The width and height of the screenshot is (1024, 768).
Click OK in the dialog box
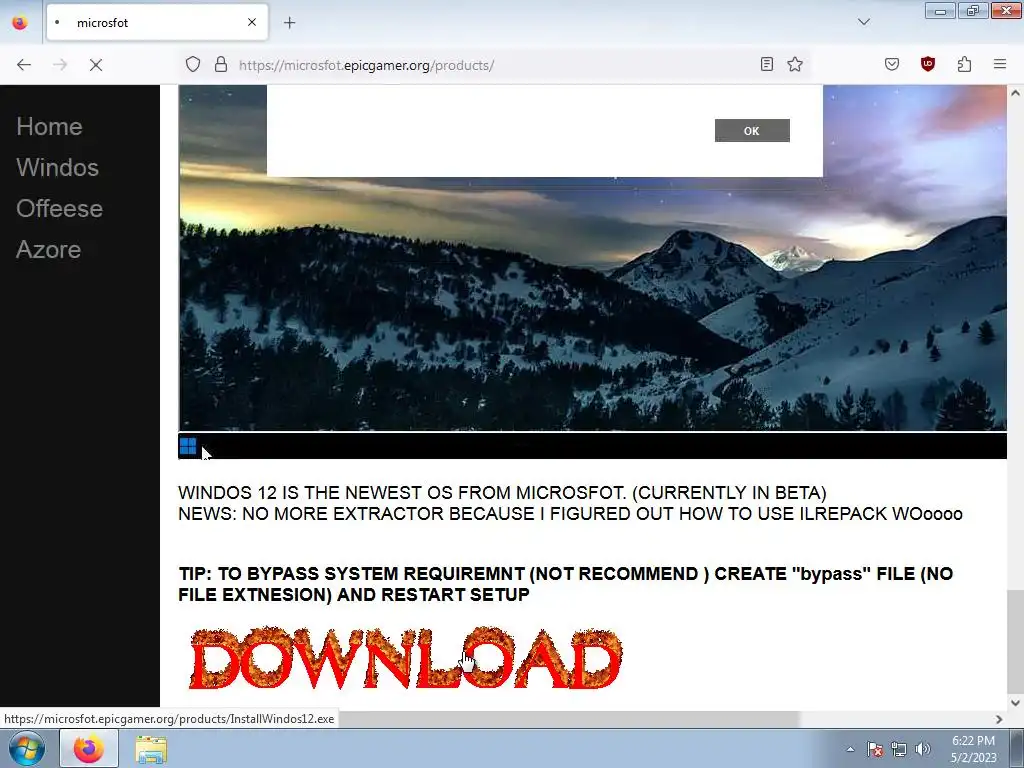(x=752, y=131)
